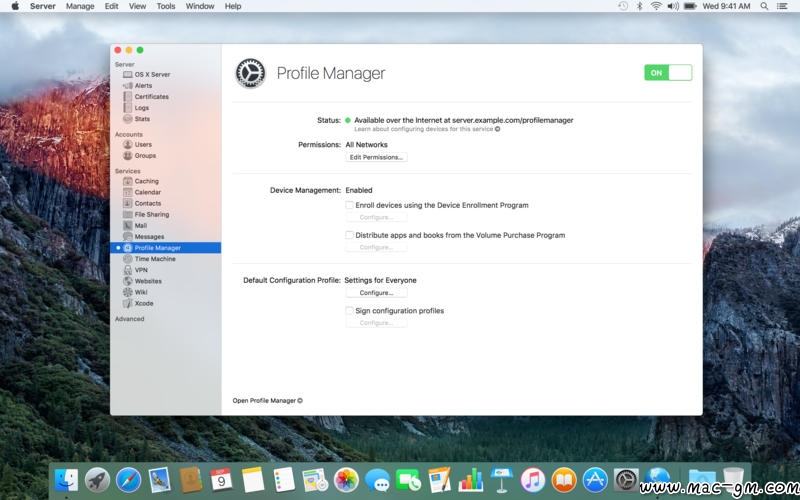800x500 pixels.
Task: Open the View menu
Action: tap(137, 6)
